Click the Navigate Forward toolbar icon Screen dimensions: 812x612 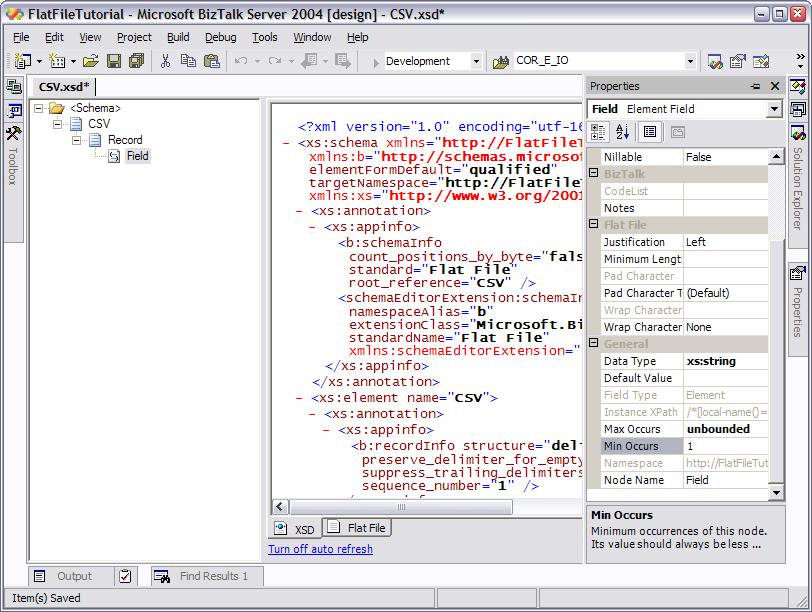point(342,61)
